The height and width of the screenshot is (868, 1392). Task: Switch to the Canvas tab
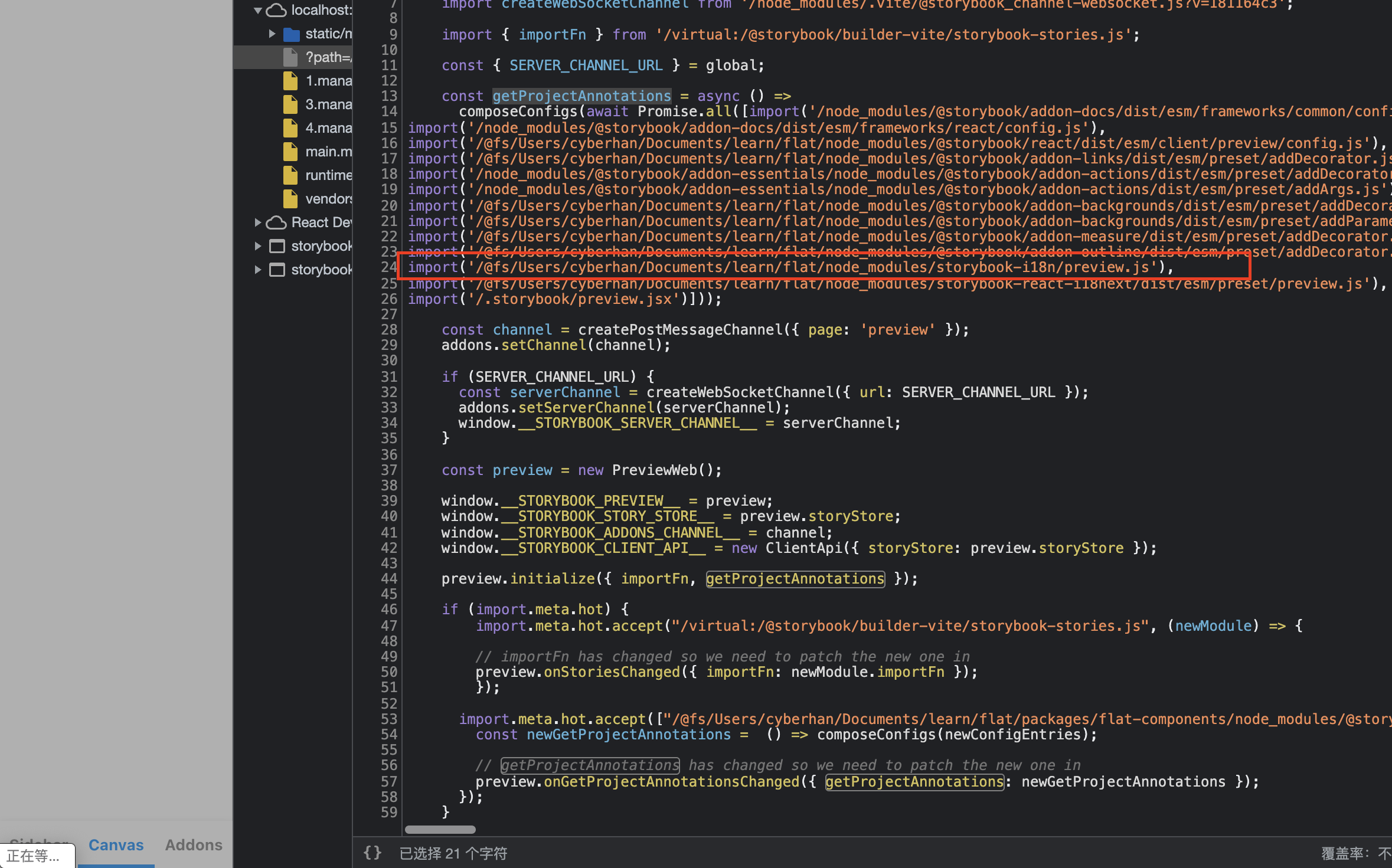(116, 845)
